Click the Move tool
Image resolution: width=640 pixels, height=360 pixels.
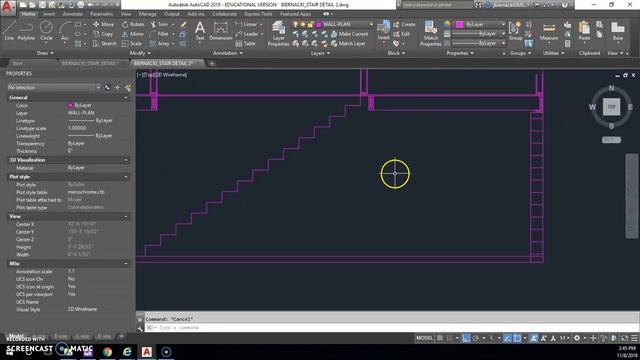(103, 24)
